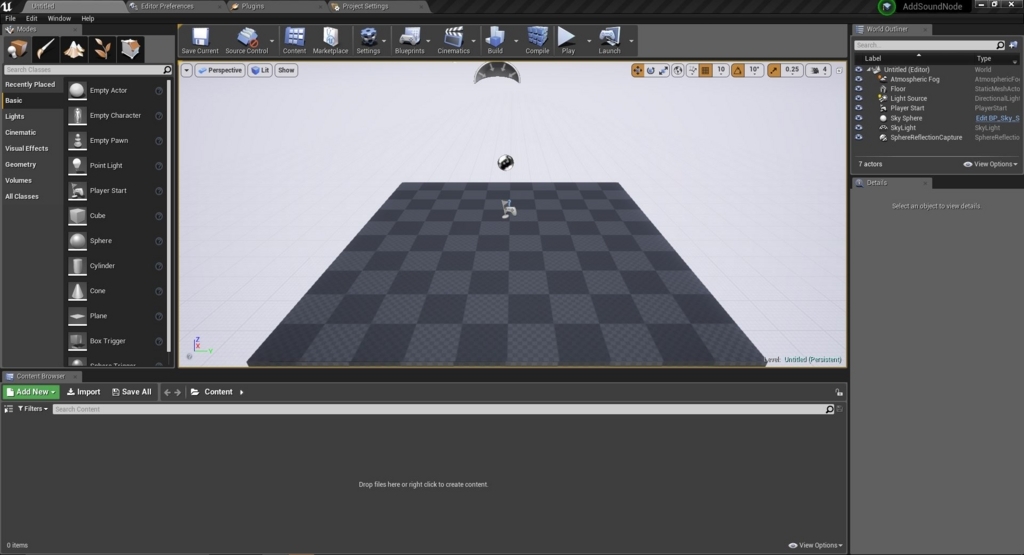Select the Paint mode brush icon
Screen dimensions: 1024x555
click(x=45, y=49)
